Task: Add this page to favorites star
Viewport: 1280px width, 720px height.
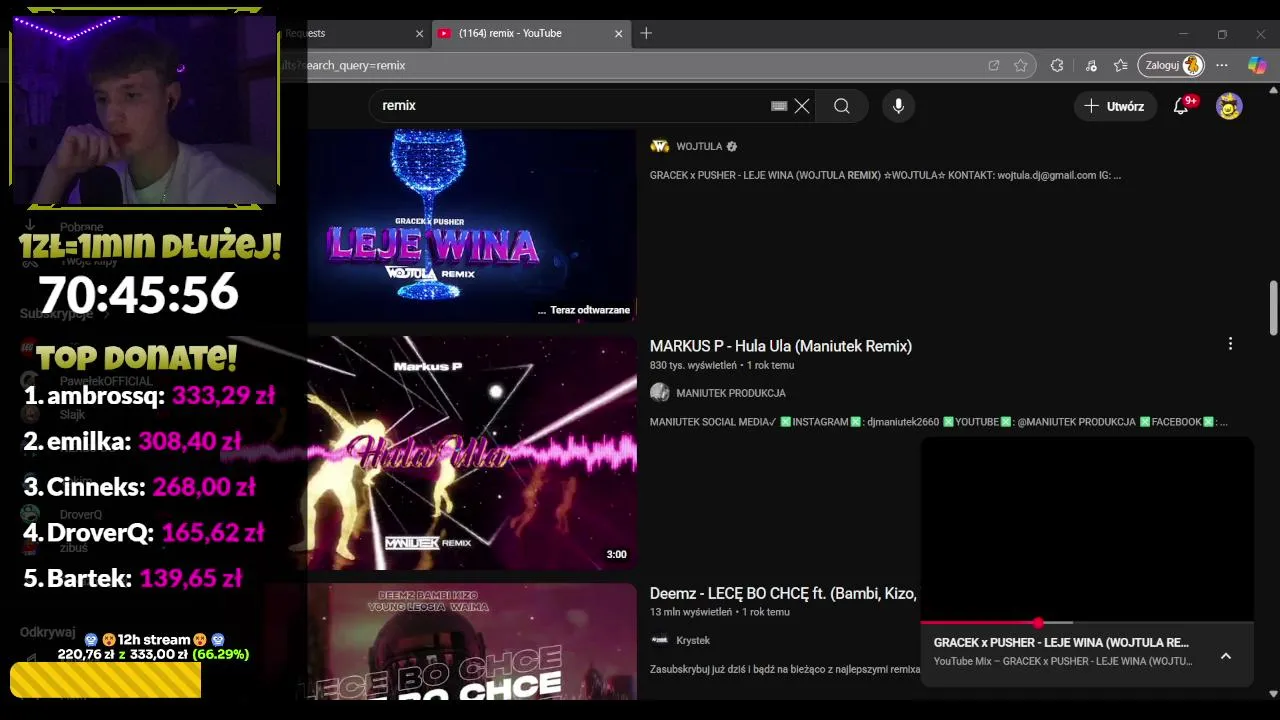Action: pyautogui.click(x=1021, y=65)
